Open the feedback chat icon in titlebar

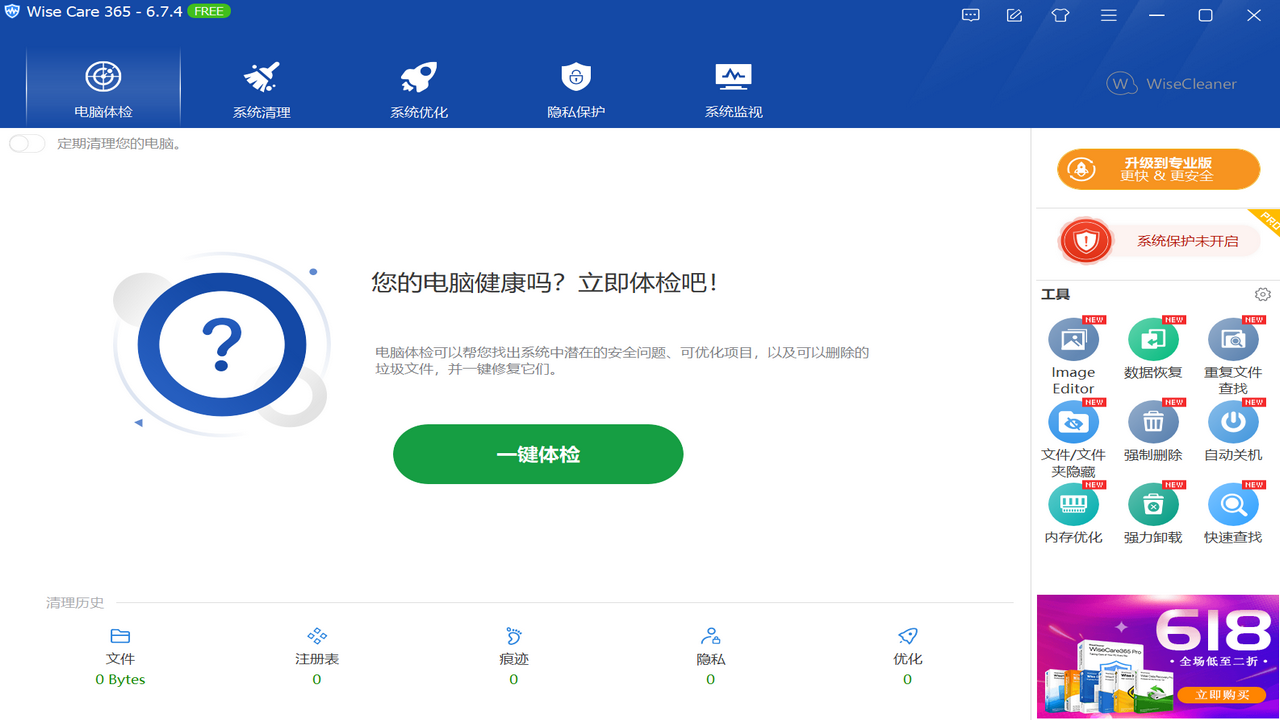[970, 15]
